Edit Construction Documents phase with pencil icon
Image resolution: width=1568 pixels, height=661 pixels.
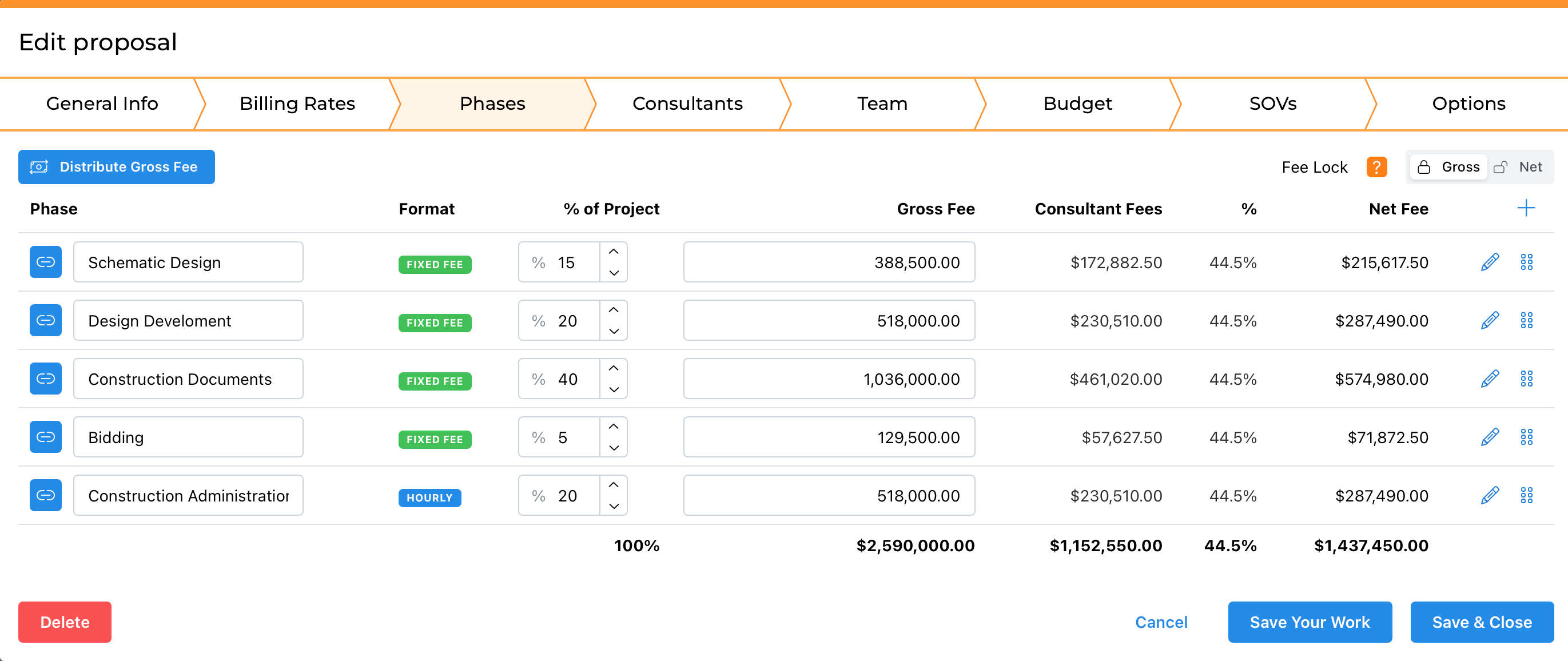pos(1490,379)
